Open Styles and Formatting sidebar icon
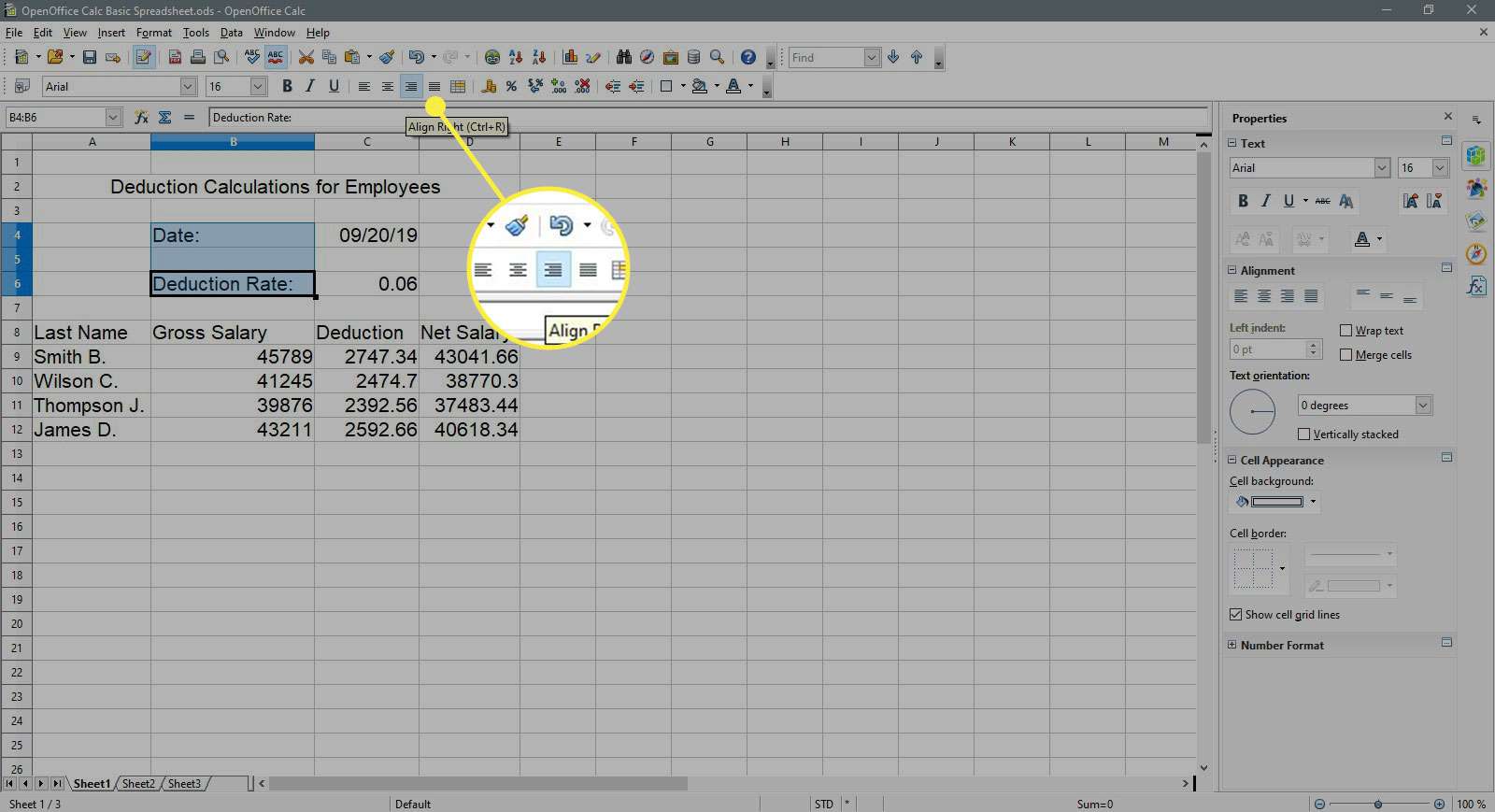This screenshot has width=1495, height=812. click(1476, 189)
